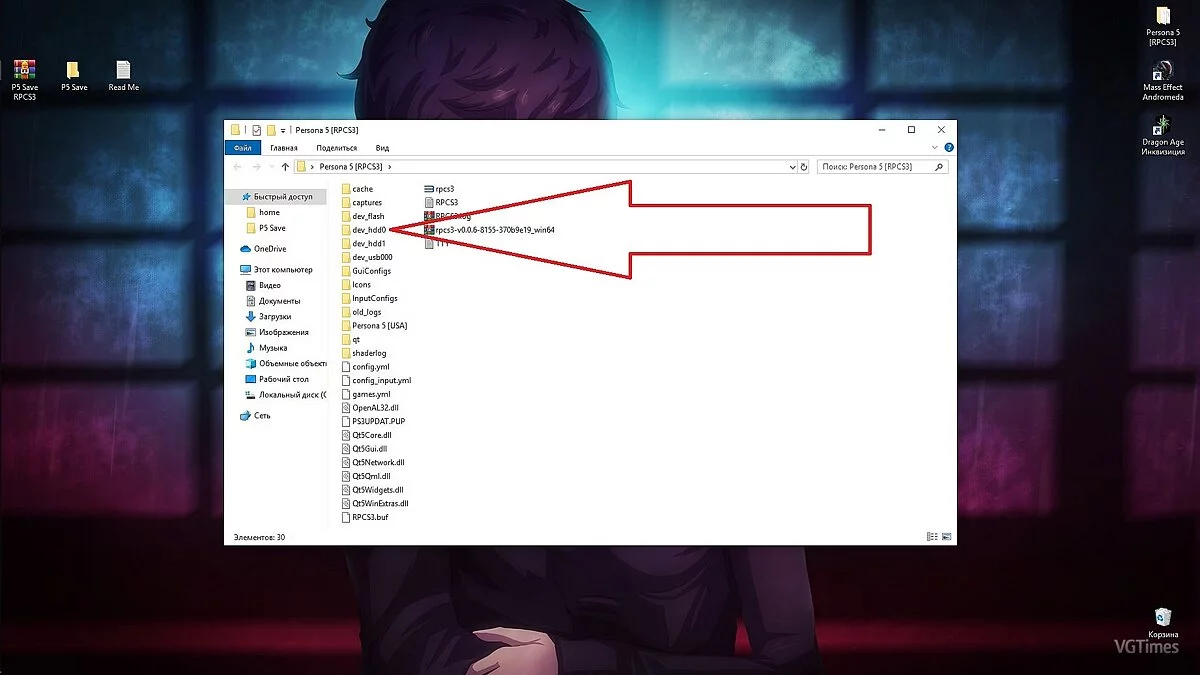Select the config_input.yml file
The height and width of the screenshot is (675, 1200).
coord(375,380)
